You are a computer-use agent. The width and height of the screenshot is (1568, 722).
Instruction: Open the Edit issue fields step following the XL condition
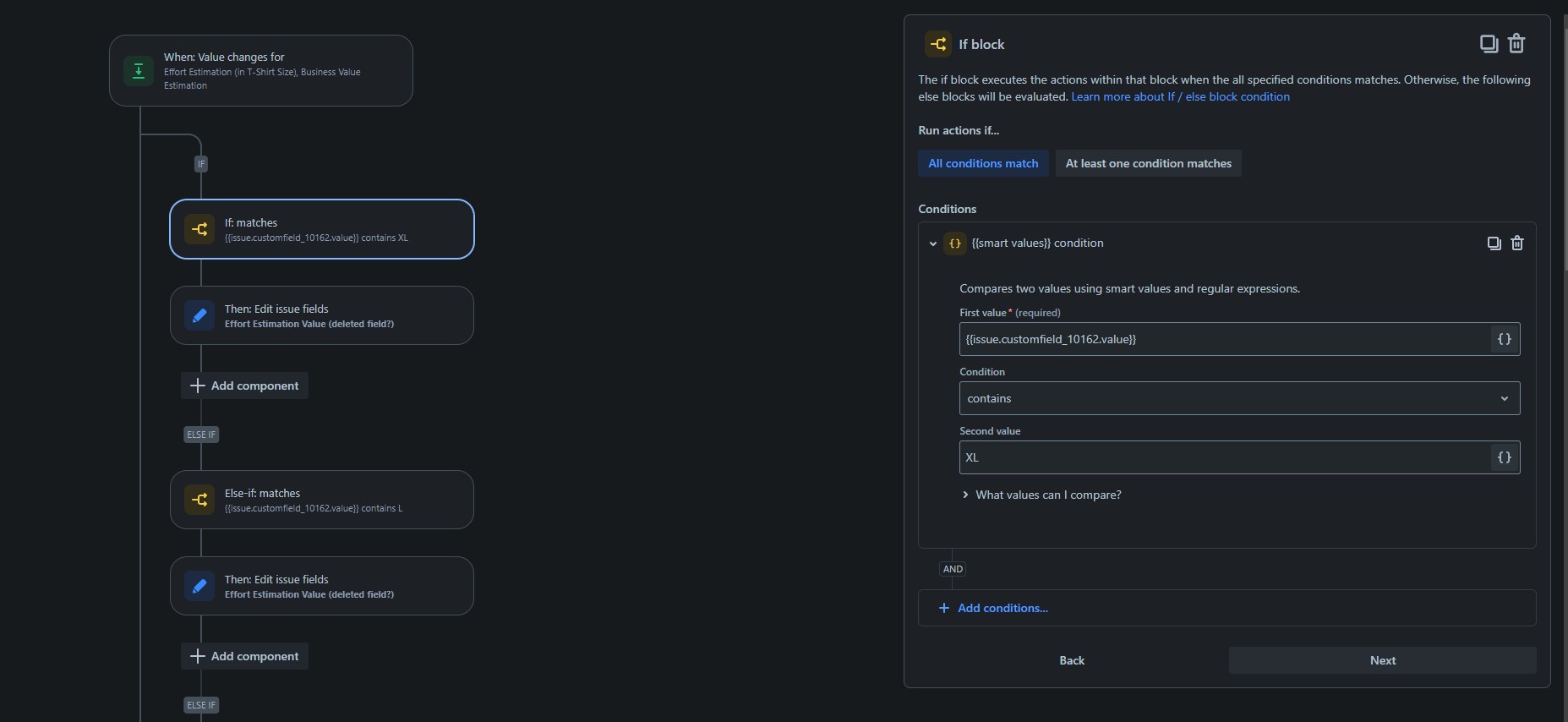[x=322, y=315]
